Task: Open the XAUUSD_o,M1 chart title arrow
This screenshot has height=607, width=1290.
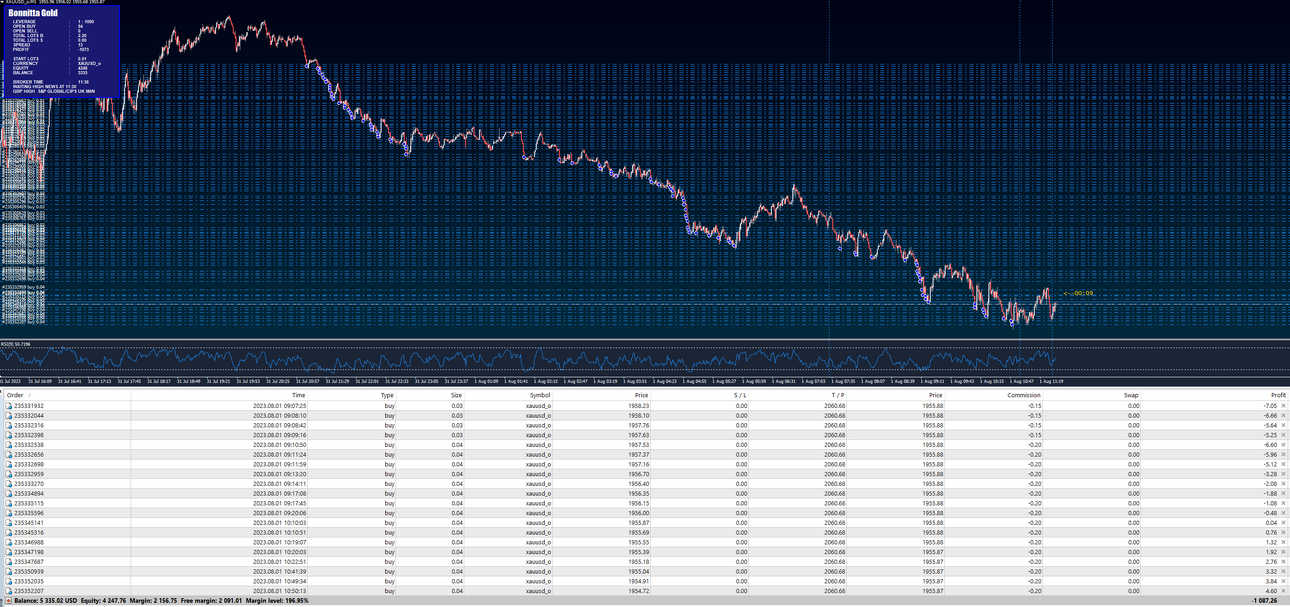Action: tap(3, 2)
